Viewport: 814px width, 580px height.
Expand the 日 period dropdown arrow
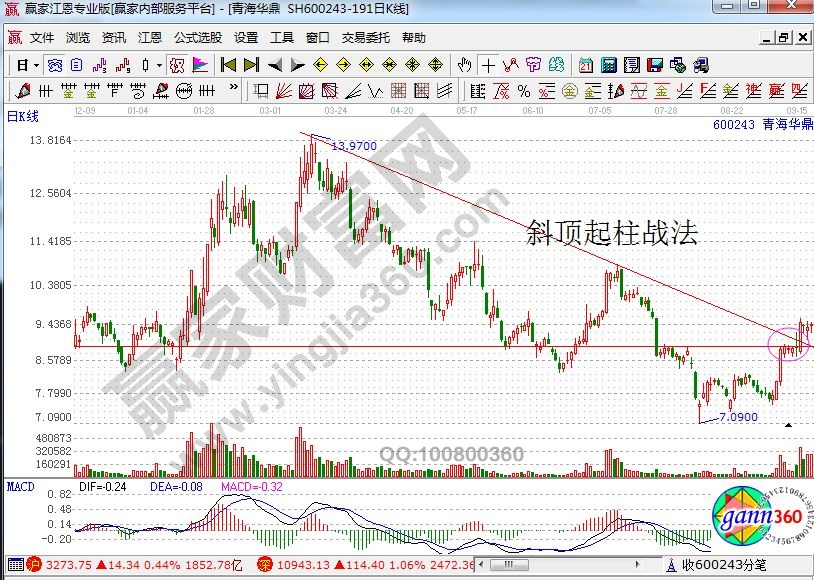(x=36, y=65)
